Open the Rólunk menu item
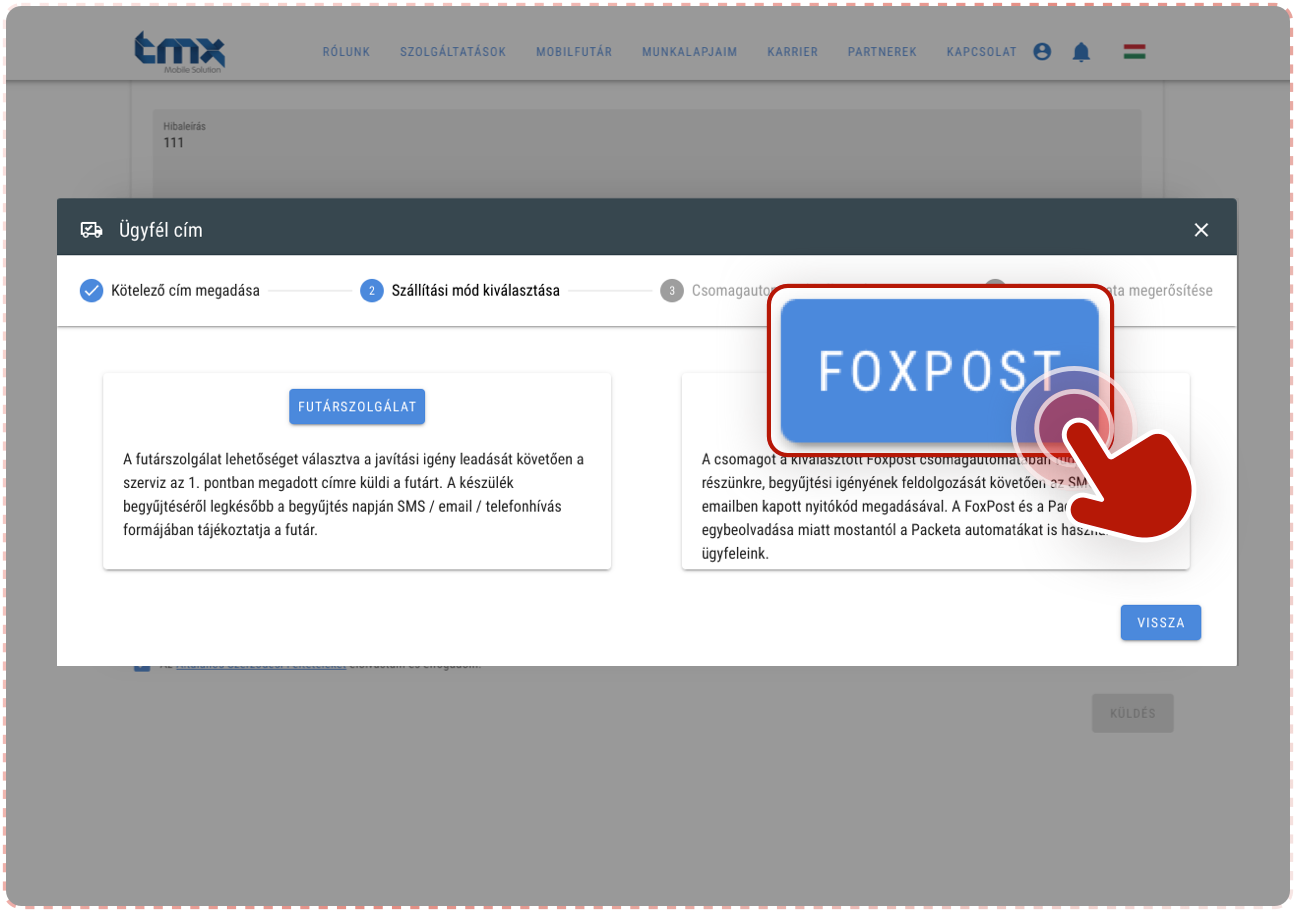This screenshot has width=1296, height=912. [346, 52]
